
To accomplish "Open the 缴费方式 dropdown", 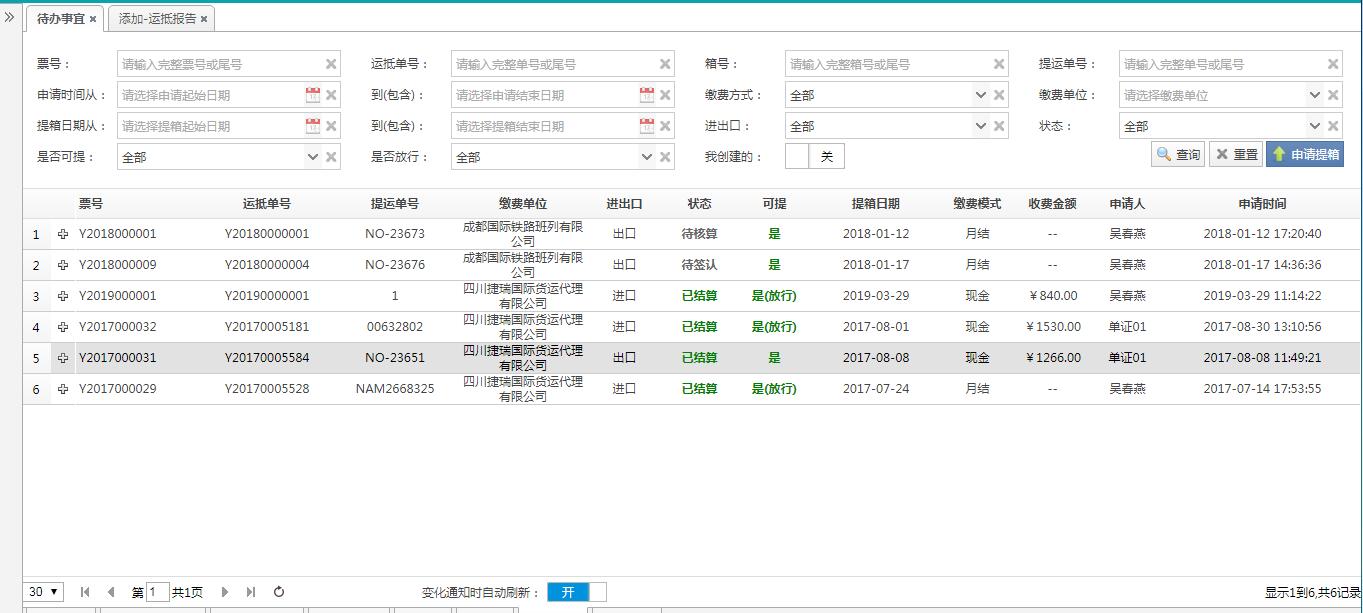I will 980,95.
